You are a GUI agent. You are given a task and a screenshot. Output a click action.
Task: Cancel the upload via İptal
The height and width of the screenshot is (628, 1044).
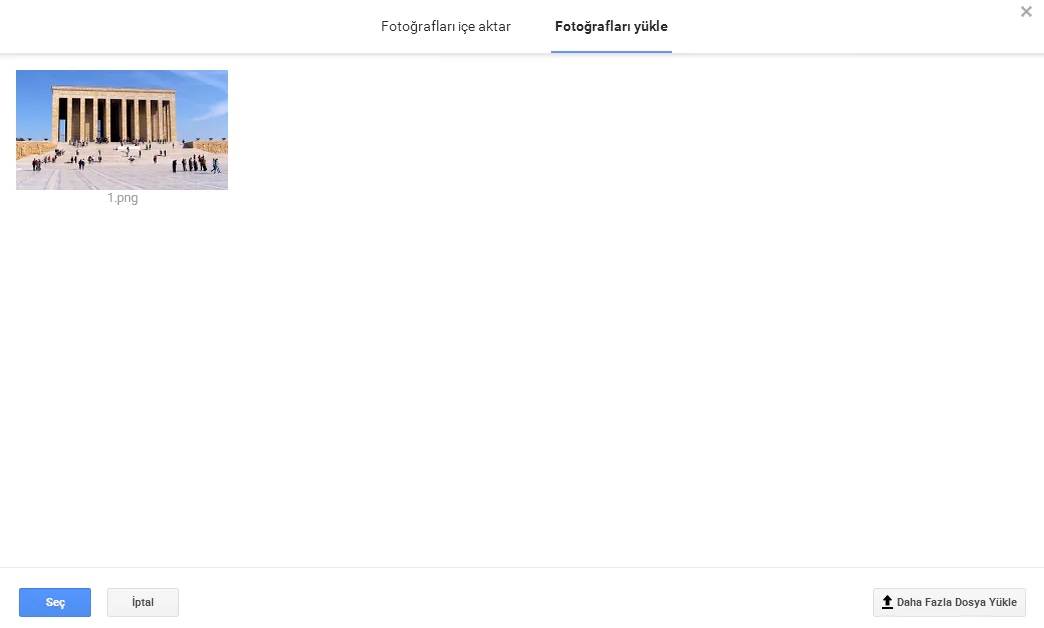[x=142, y=602]
